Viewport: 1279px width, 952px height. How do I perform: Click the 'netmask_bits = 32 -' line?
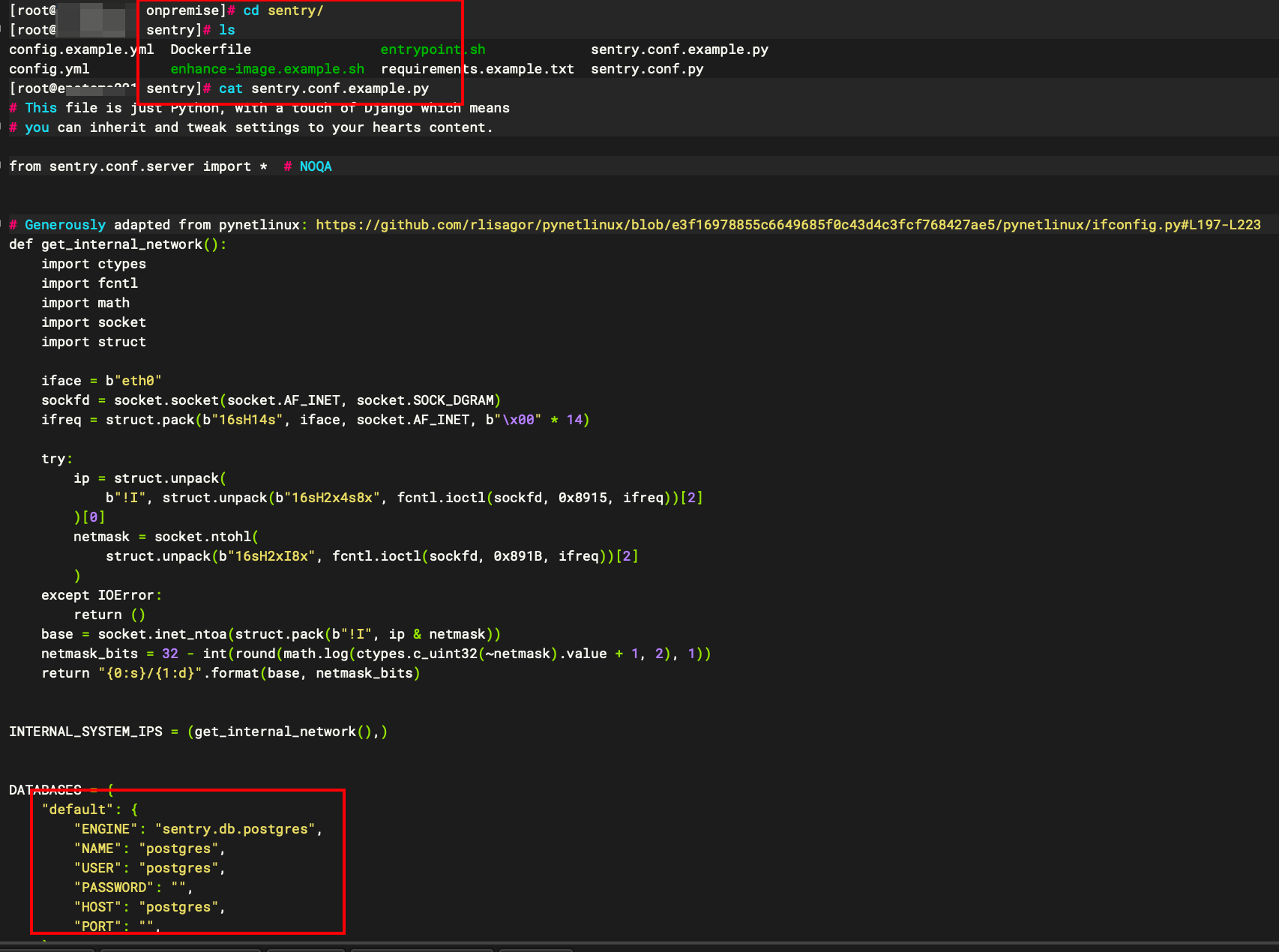pos(376,654)
